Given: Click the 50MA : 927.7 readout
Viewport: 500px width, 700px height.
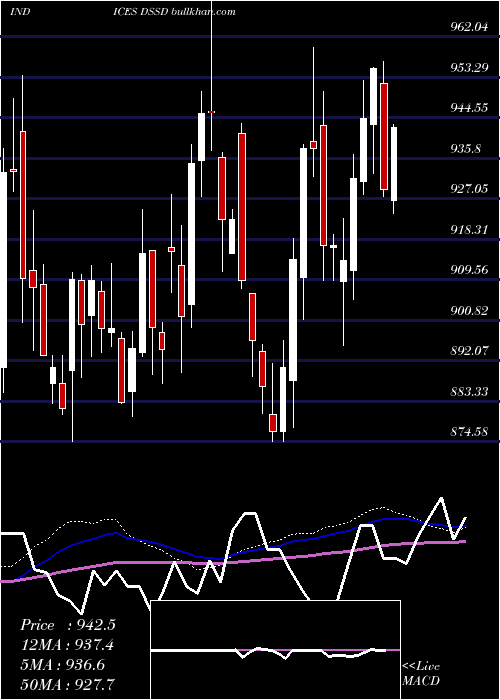Looking at the screenshot, I should [67, 684].
